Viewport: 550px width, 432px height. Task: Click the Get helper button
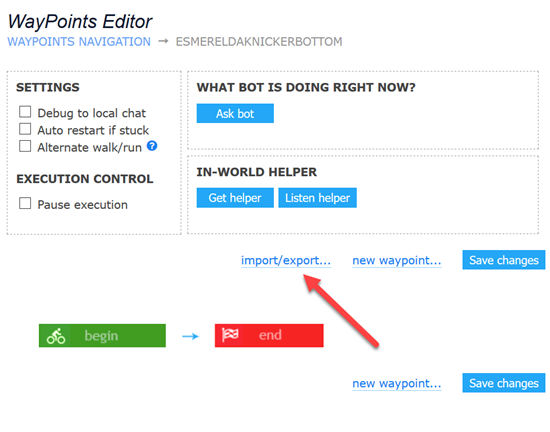tap(235, 198)
